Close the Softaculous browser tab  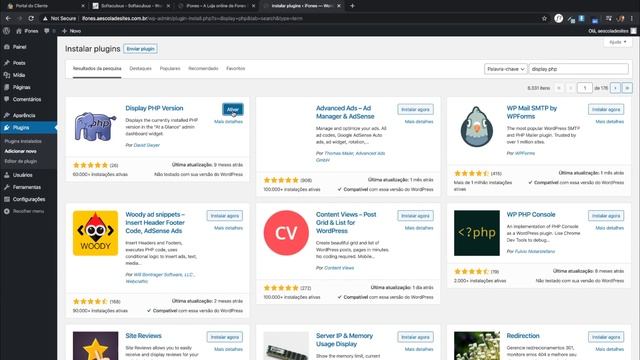pos(168,6)
